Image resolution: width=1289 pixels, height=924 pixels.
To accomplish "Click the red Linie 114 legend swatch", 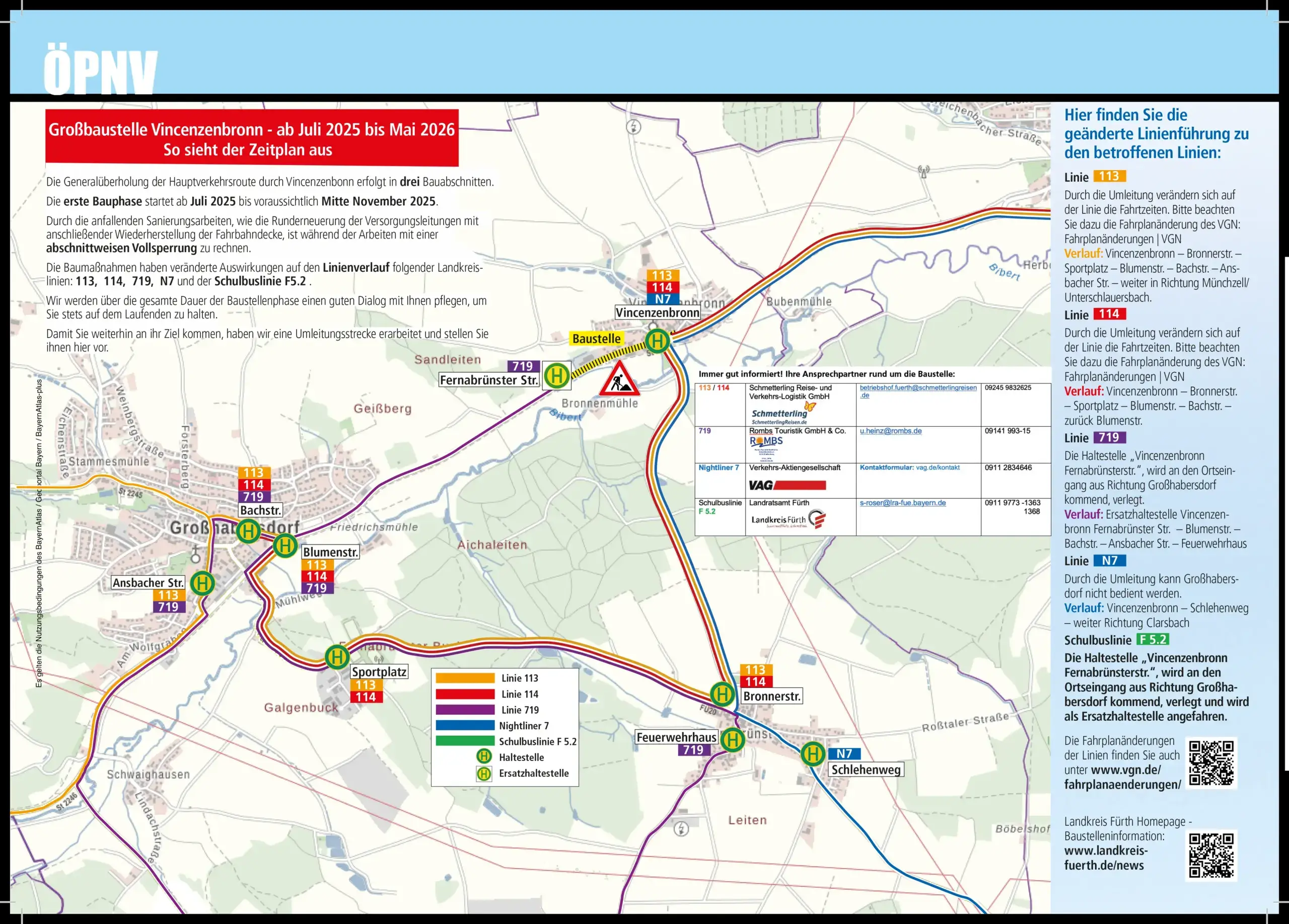I will point(465,694).
